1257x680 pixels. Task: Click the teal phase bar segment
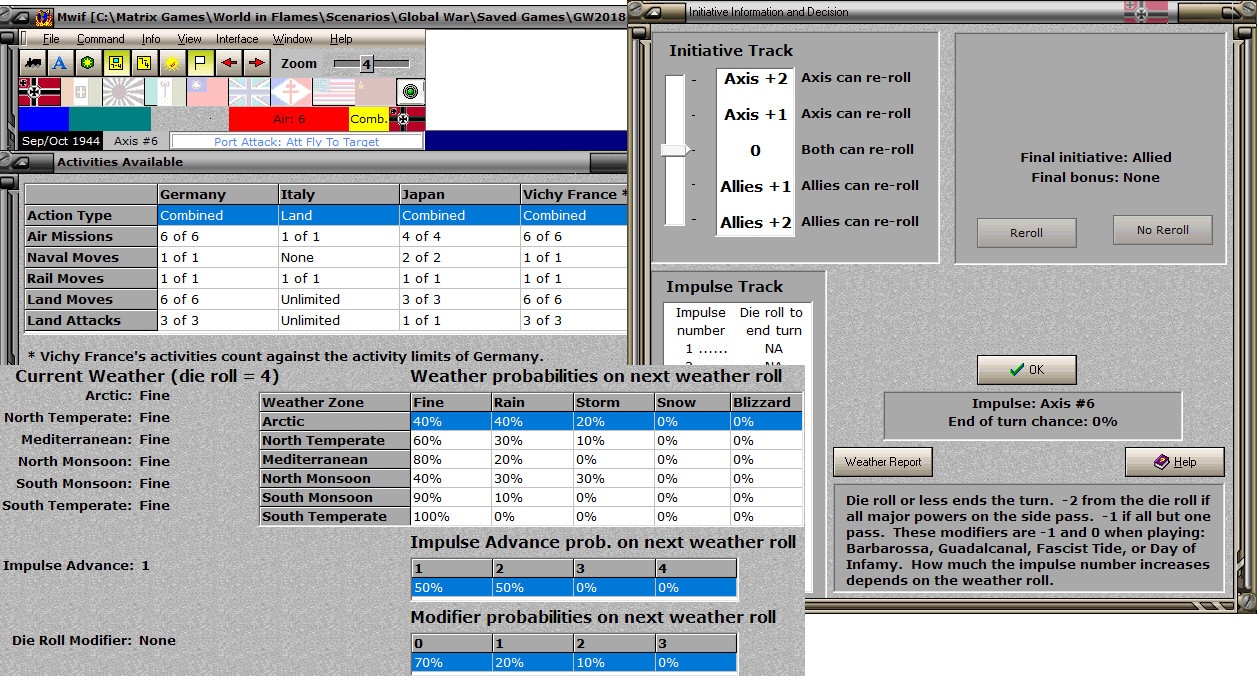(x=110, y=119)
